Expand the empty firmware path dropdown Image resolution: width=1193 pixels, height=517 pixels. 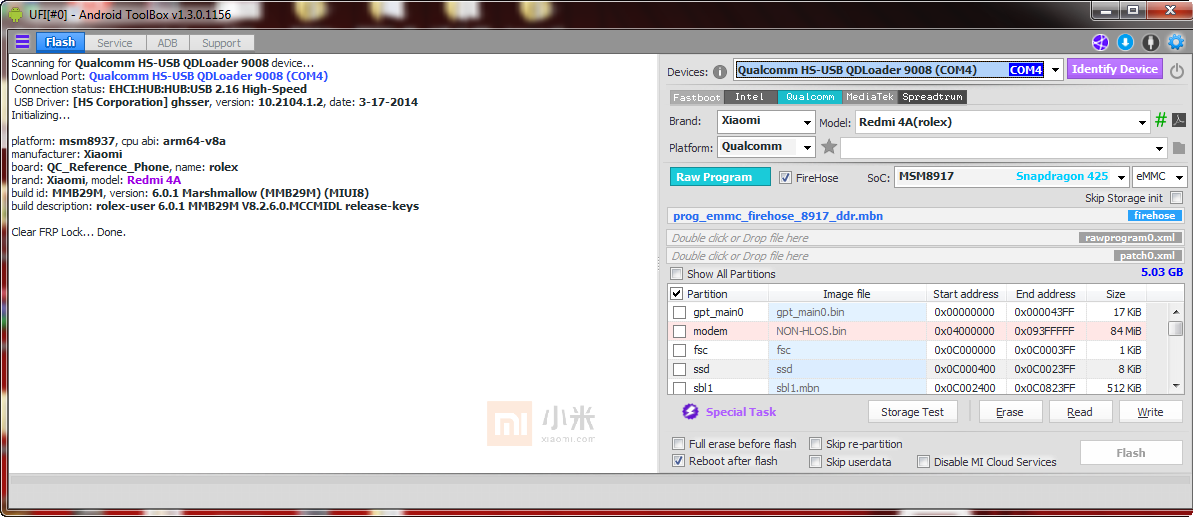click(x=1160, y=147)
